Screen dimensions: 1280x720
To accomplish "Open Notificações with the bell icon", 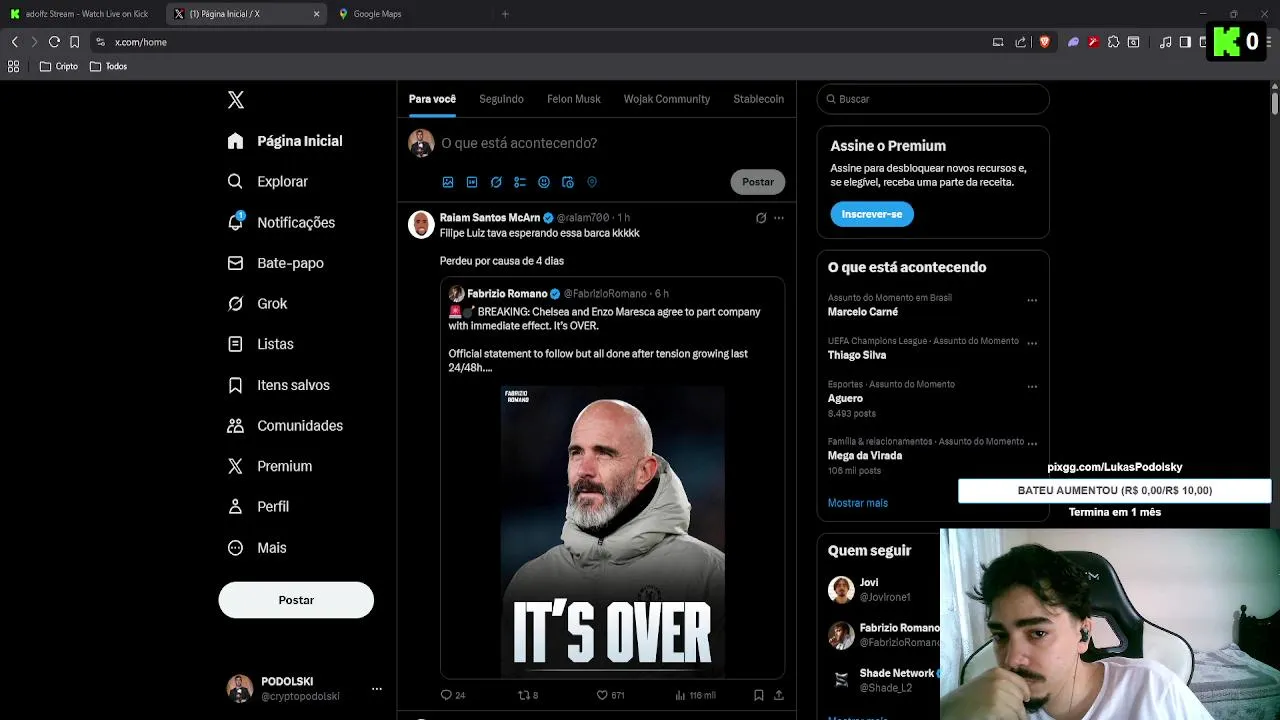I will point(281,223).
